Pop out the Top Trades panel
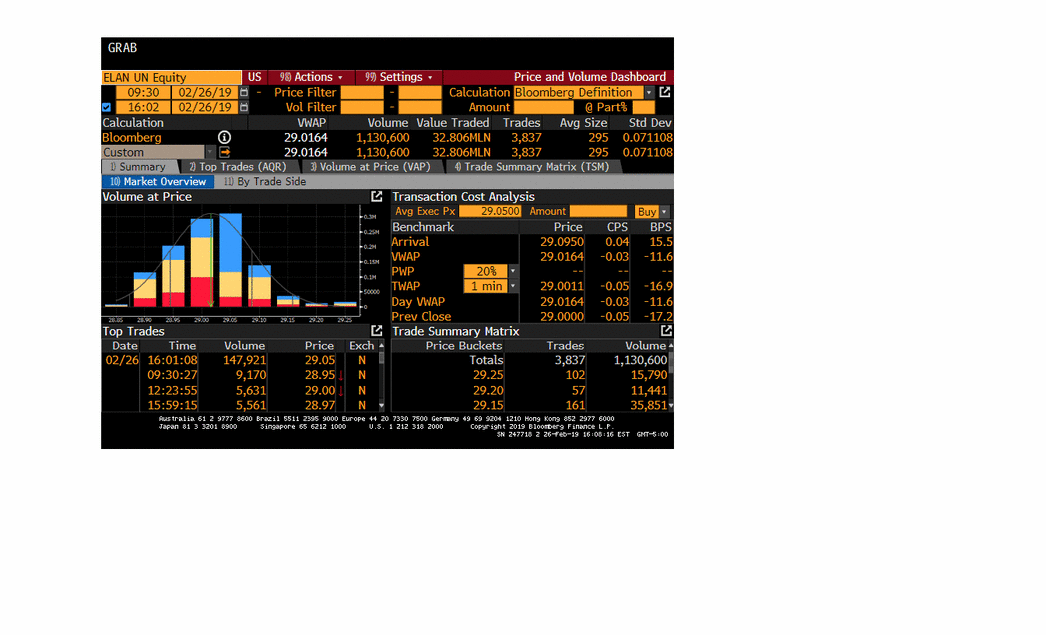 377,331
